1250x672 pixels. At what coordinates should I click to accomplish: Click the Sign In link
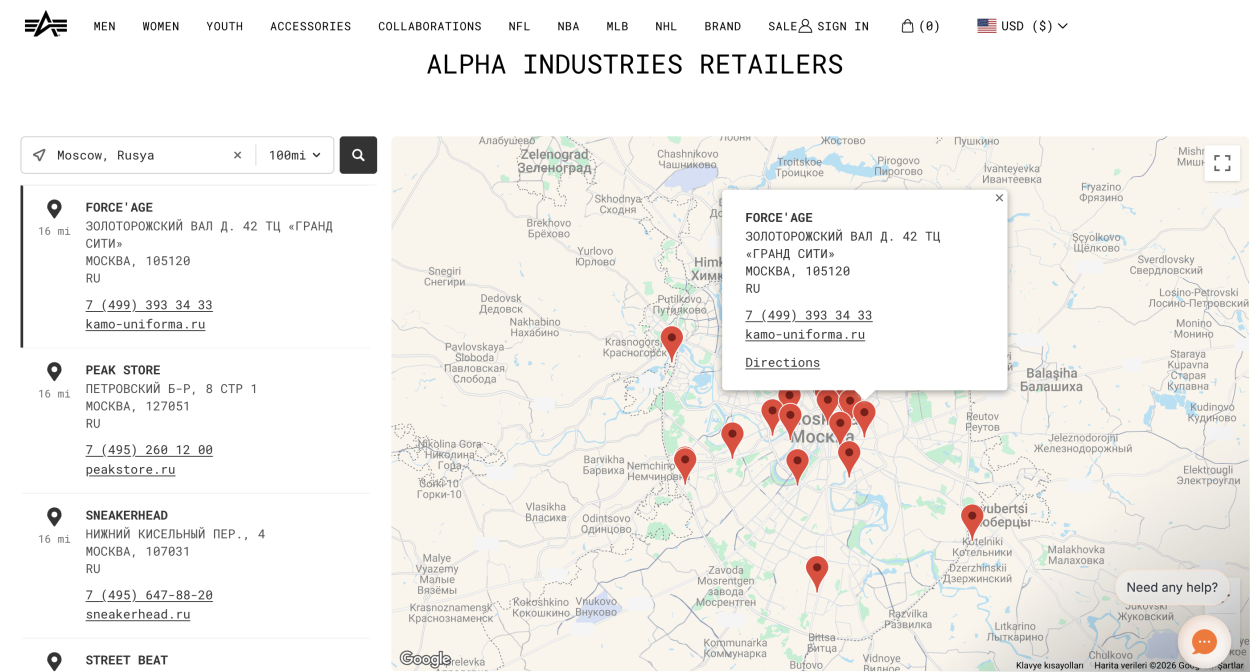click(x=843, y=26)
